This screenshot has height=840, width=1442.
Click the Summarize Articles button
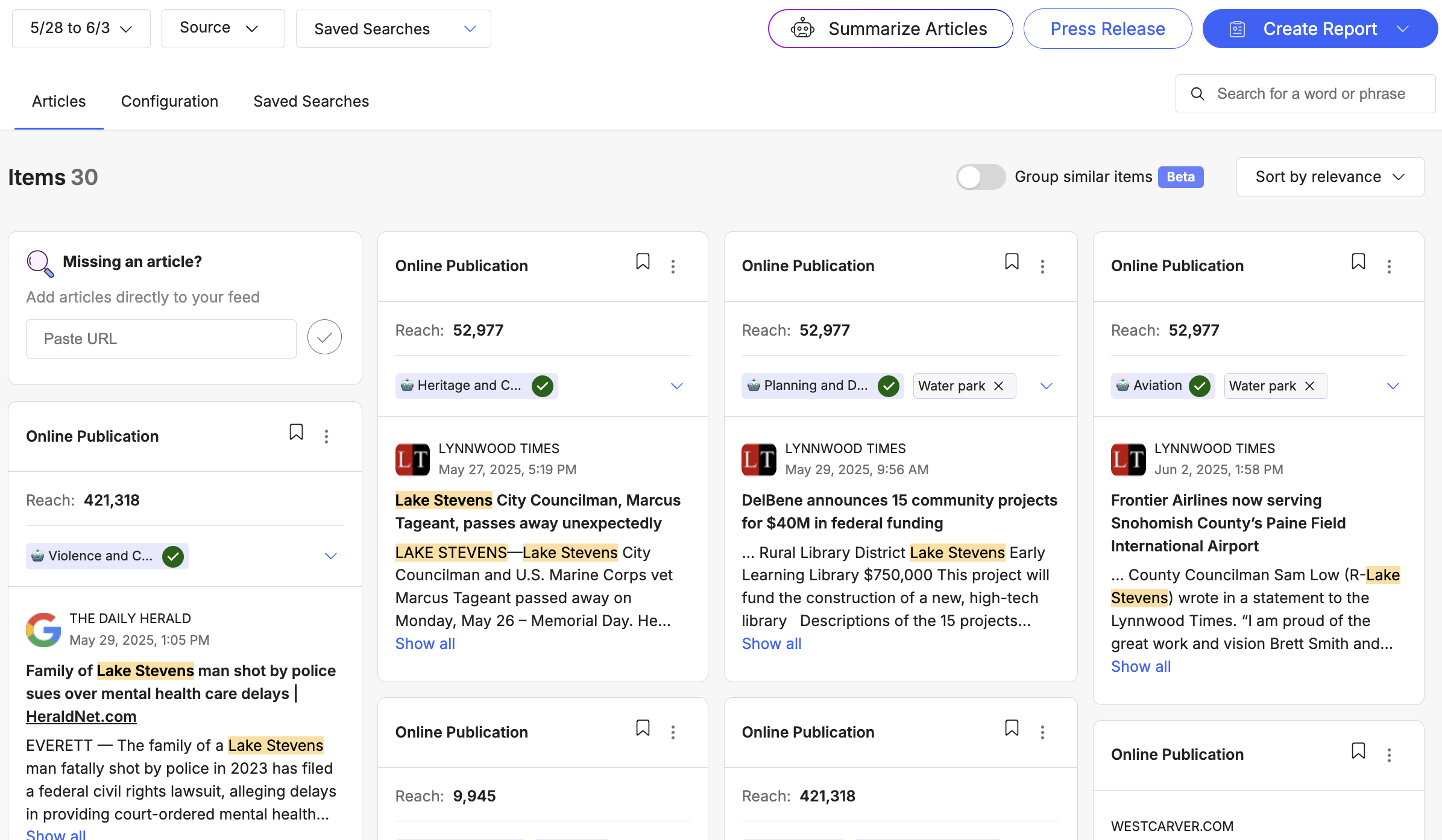click(x=890, y=28)
